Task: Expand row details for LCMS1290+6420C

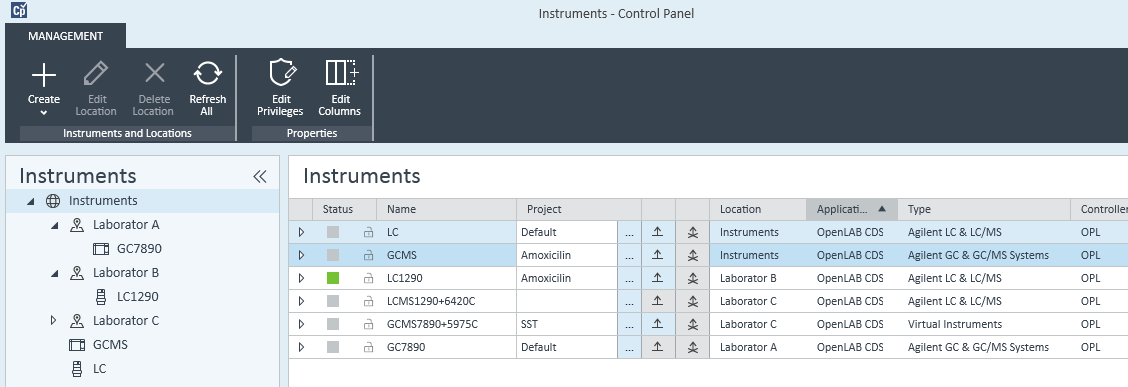Action: (x=301, y=301)
